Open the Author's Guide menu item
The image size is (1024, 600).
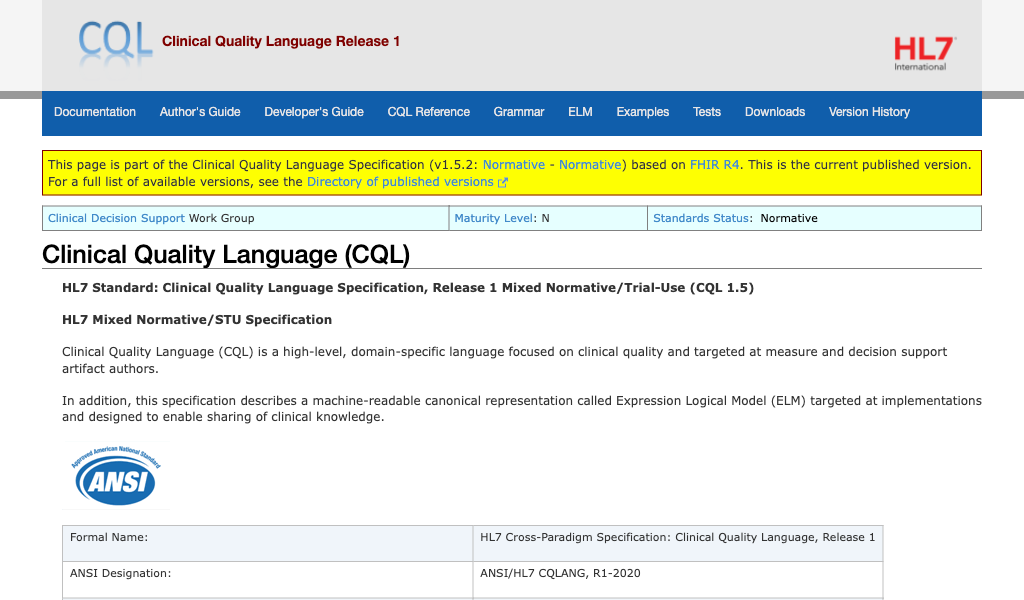pos(200,112)
